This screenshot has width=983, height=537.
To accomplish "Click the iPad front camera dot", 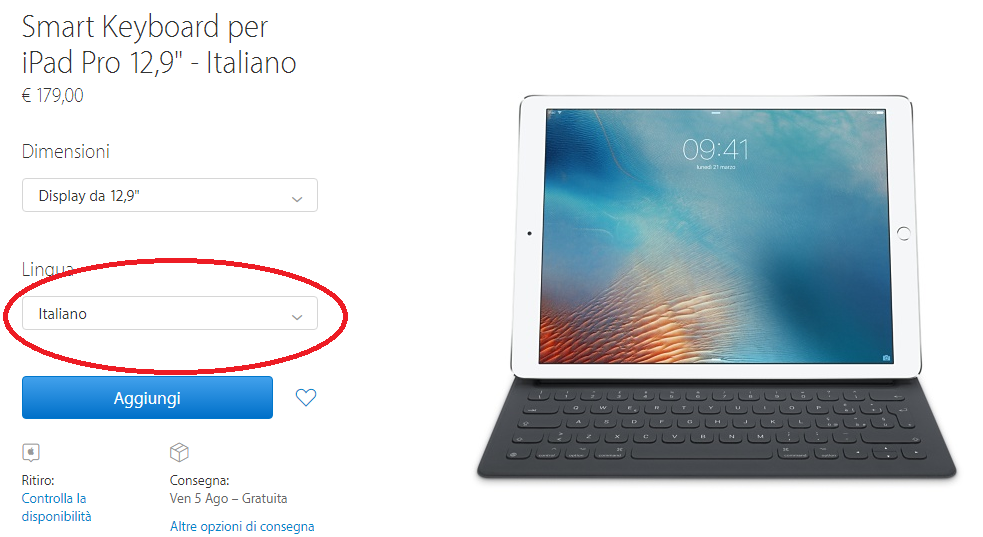I will [x=529, y=234].
